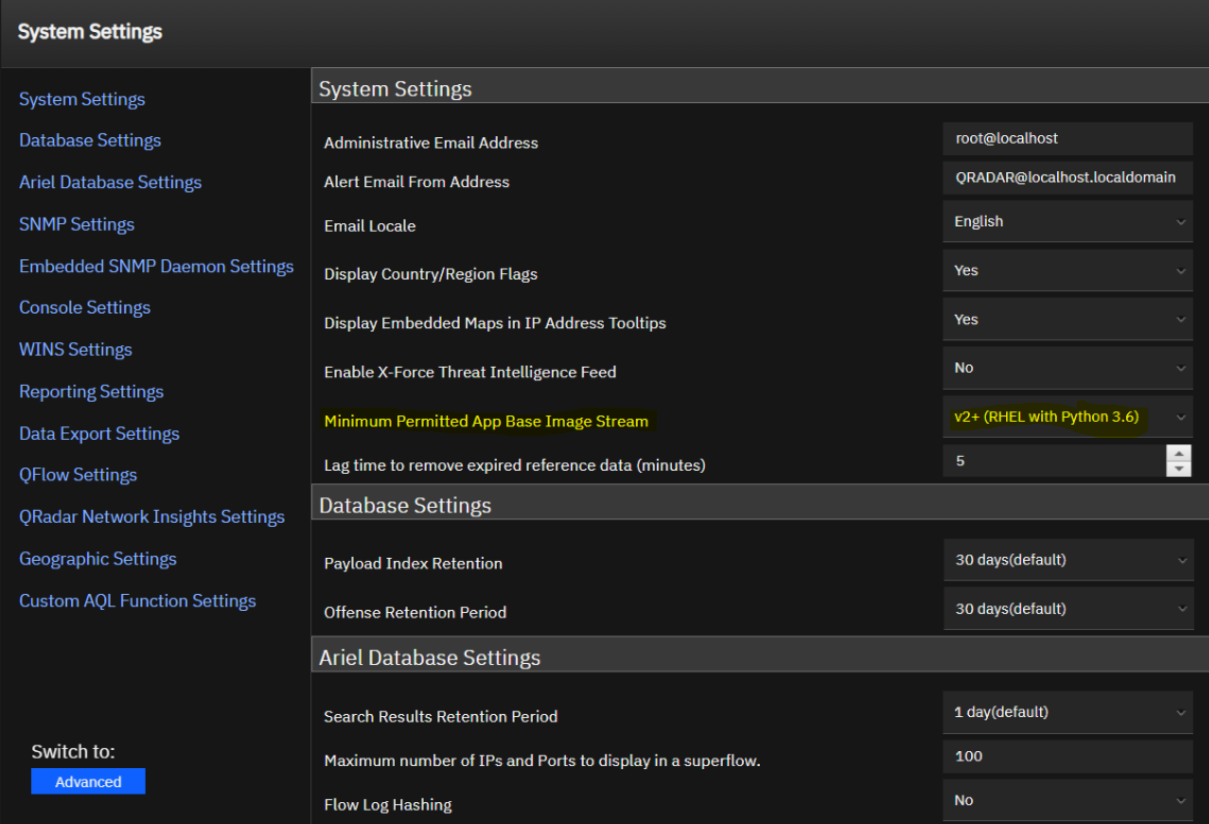
Task: Increase lag time with stepper up arrow
Action: (x=1179, y=453)
